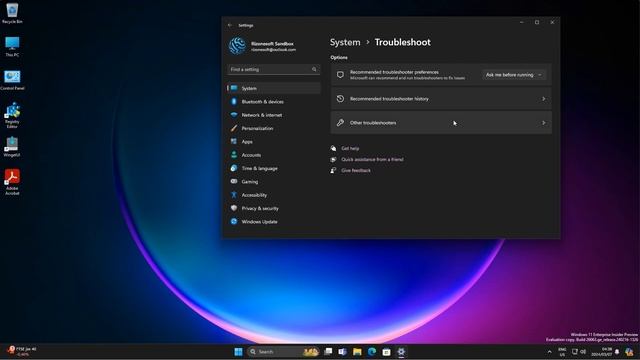
Task: Open the Windows Start menu
Action: pyautogui.click(x=238, y=352)
